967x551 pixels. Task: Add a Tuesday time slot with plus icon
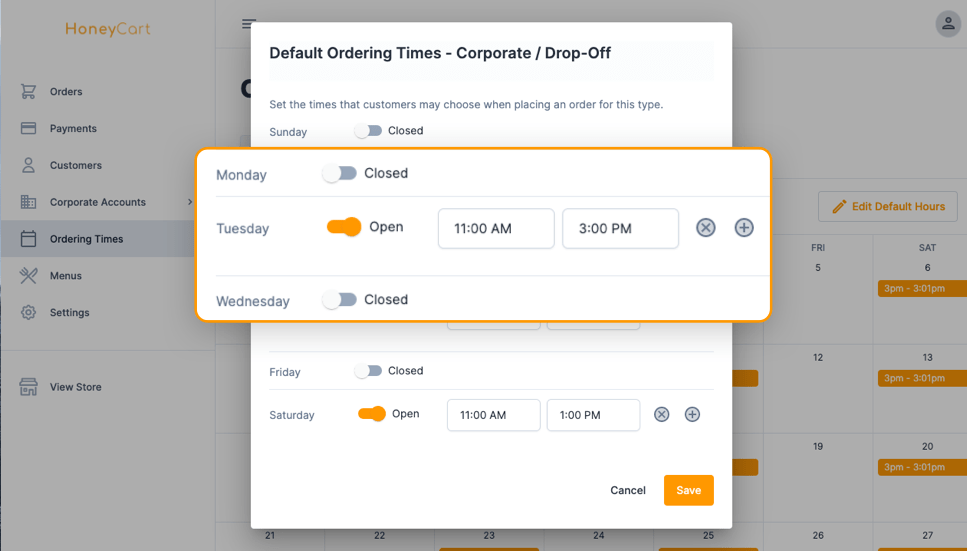744,228
